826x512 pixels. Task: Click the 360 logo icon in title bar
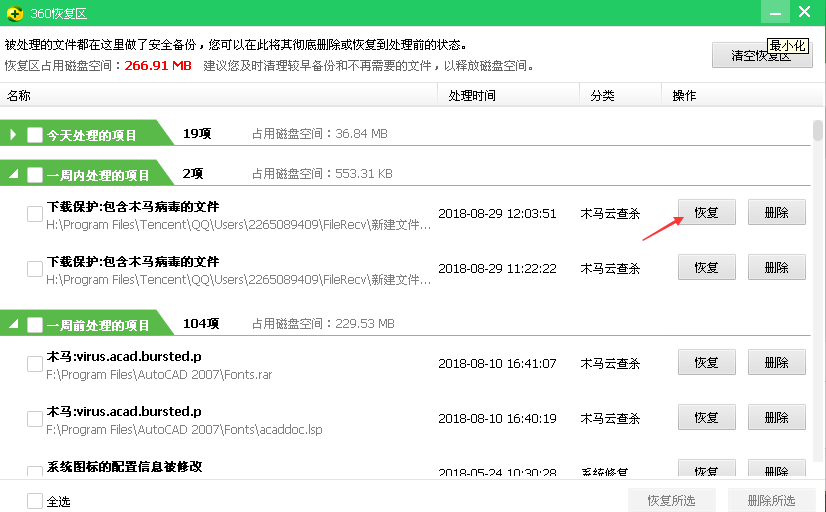pos(14,12)
